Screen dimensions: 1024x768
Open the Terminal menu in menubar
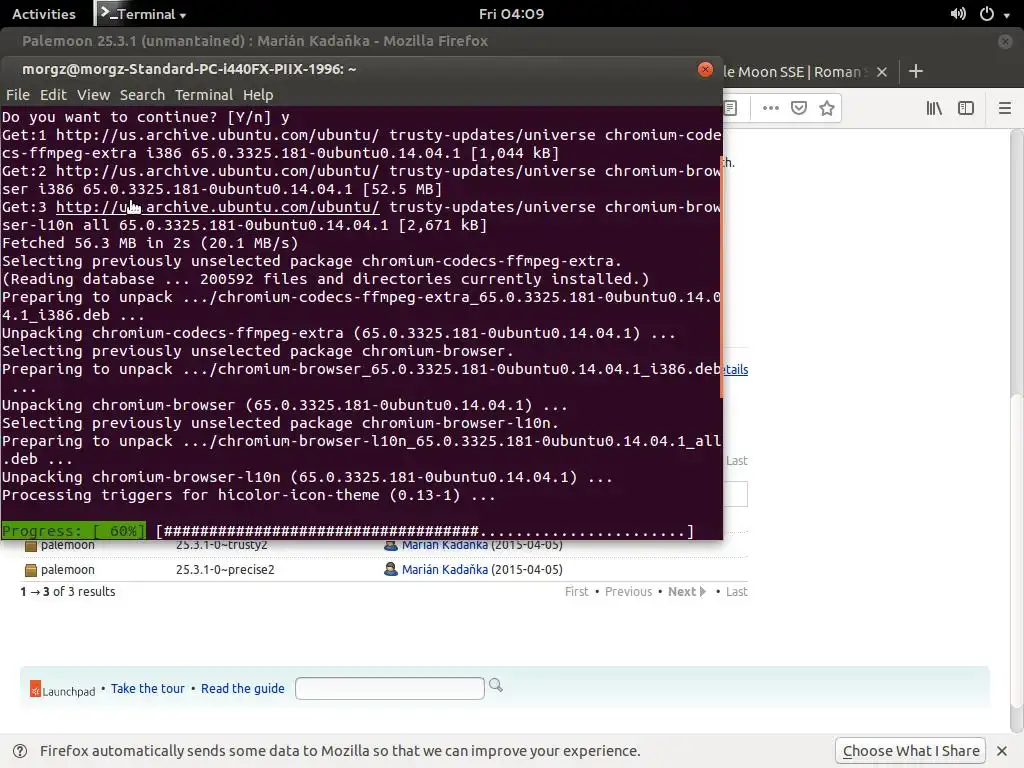coord(204,95)
